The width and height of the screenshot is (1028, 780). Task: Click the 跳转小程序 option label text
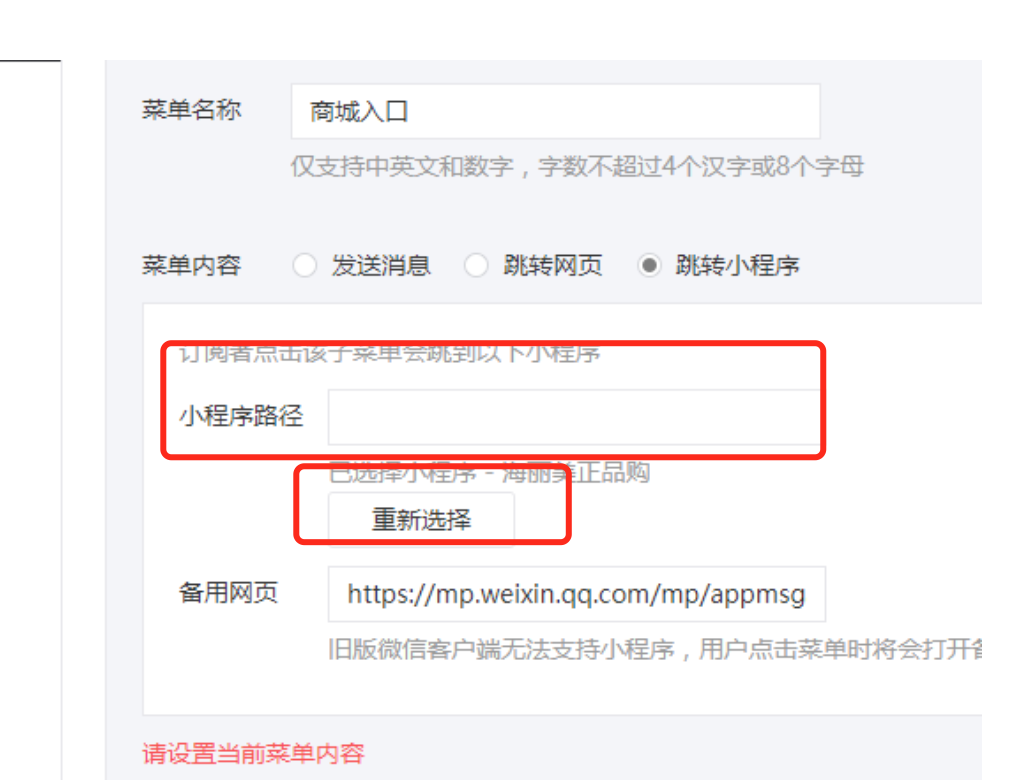pyautogui.click(x=738, y=266)
